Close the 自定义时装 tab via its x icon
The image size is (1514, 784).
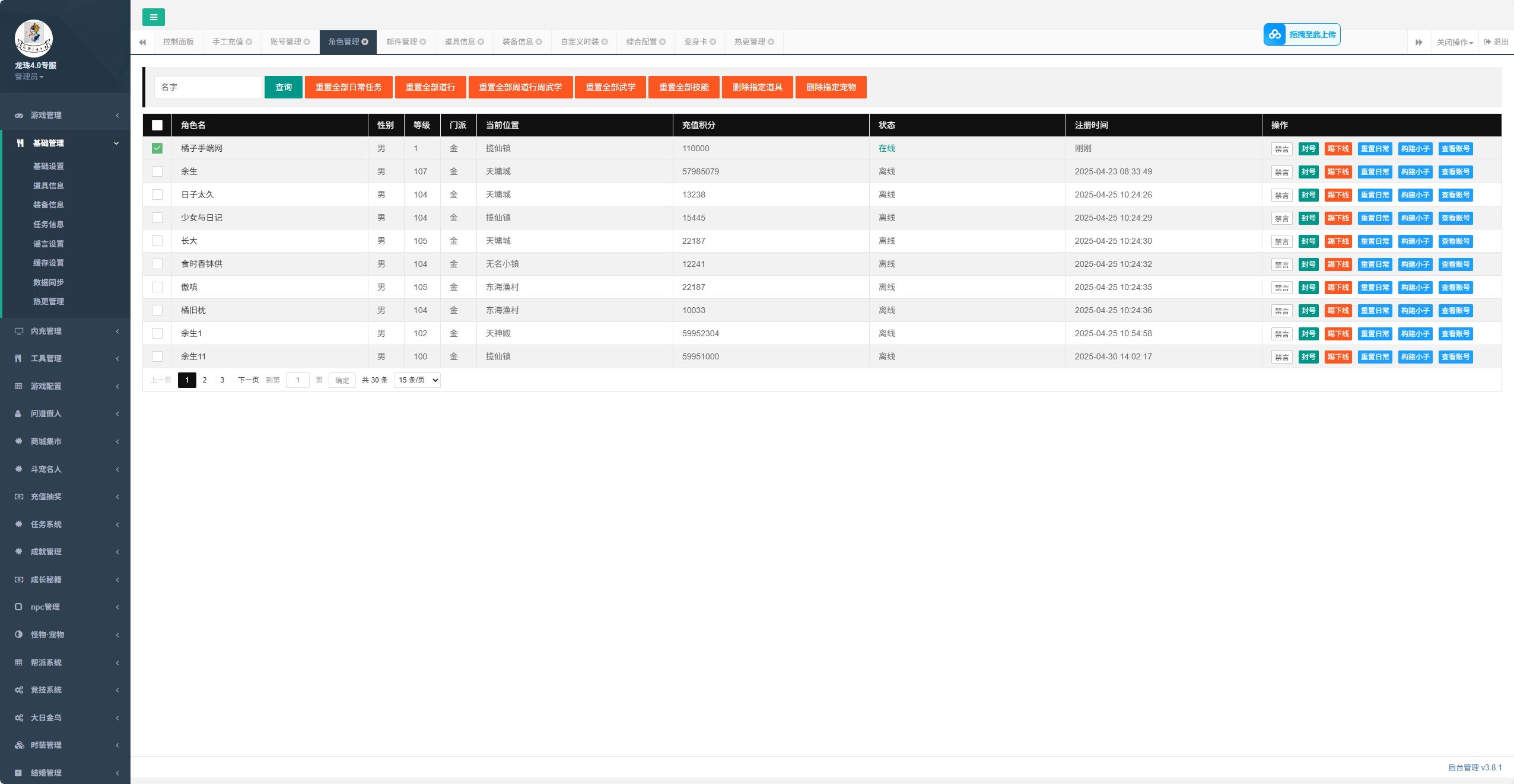(x=605, y=42)
